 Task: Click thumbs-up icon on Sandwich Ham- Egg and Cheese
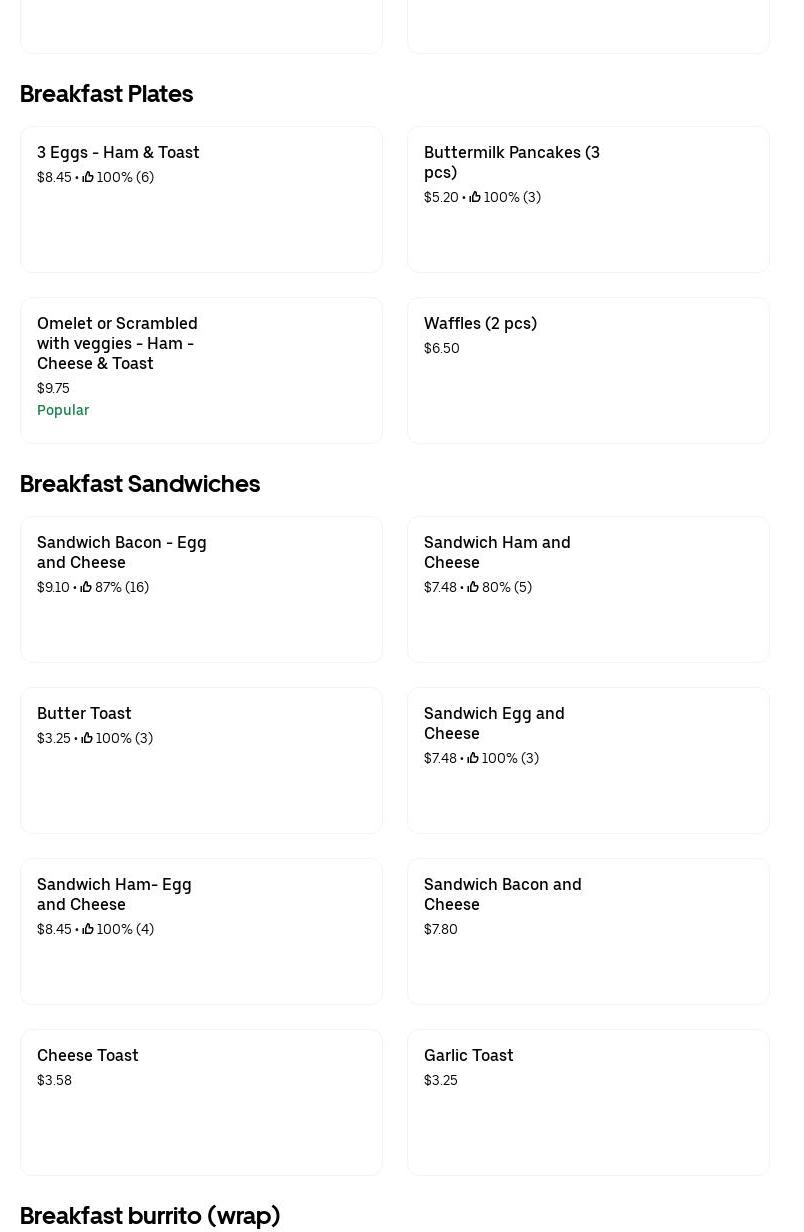coord(88,929)
